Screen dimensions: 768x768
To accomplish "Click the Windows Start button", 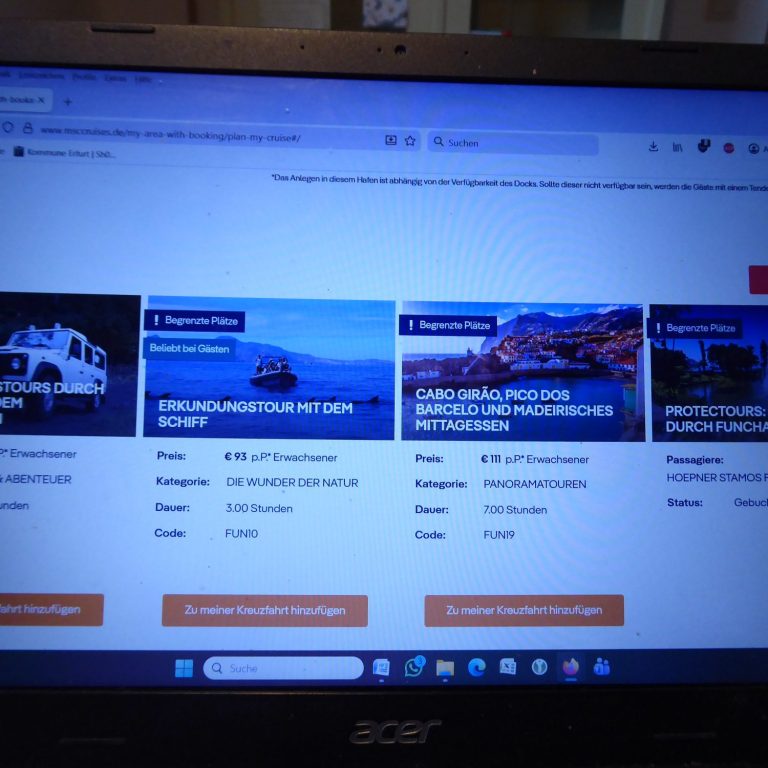I will pyautogui.click(x=184, y=668).
